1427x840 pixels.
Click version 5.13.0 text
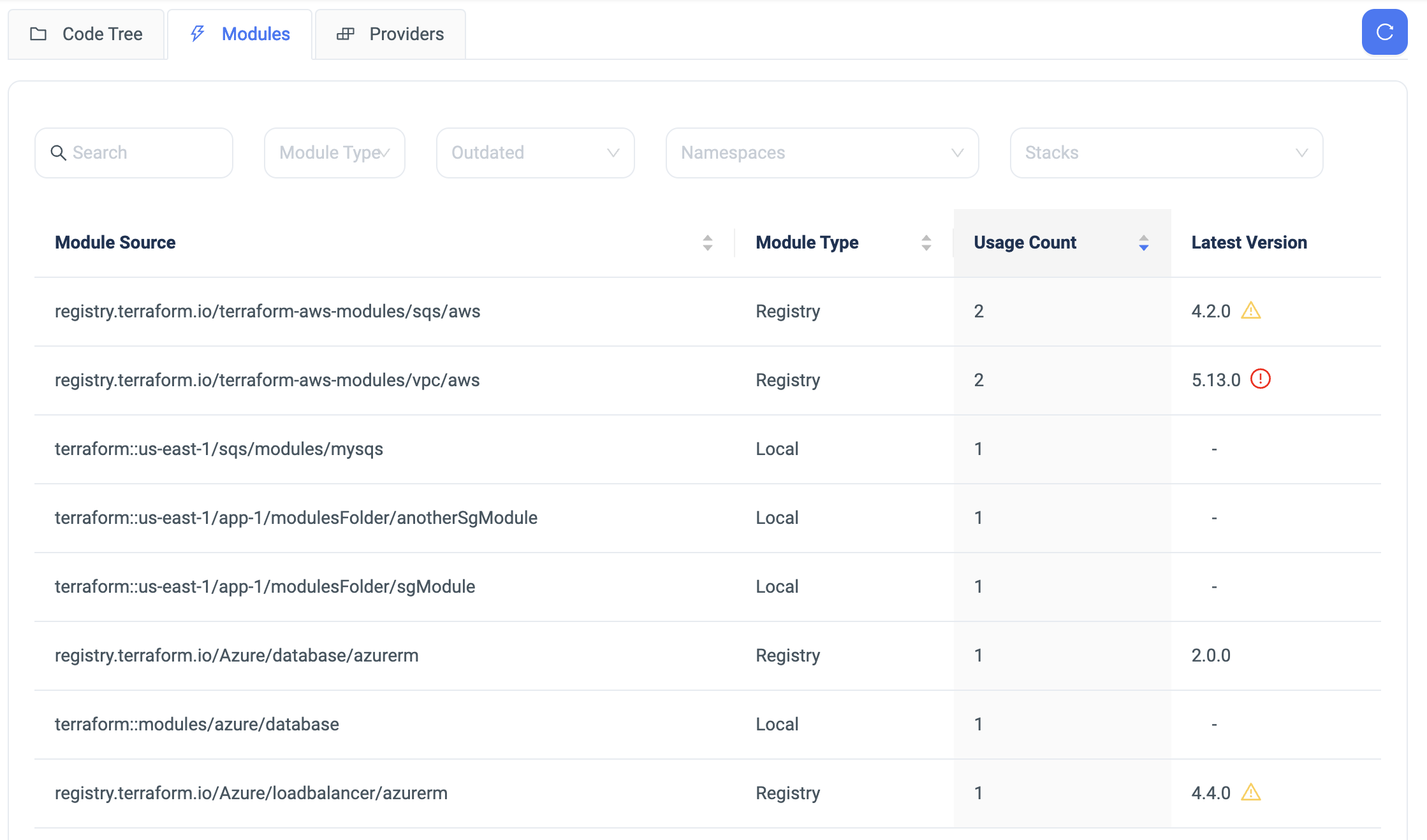(1216, 380)
